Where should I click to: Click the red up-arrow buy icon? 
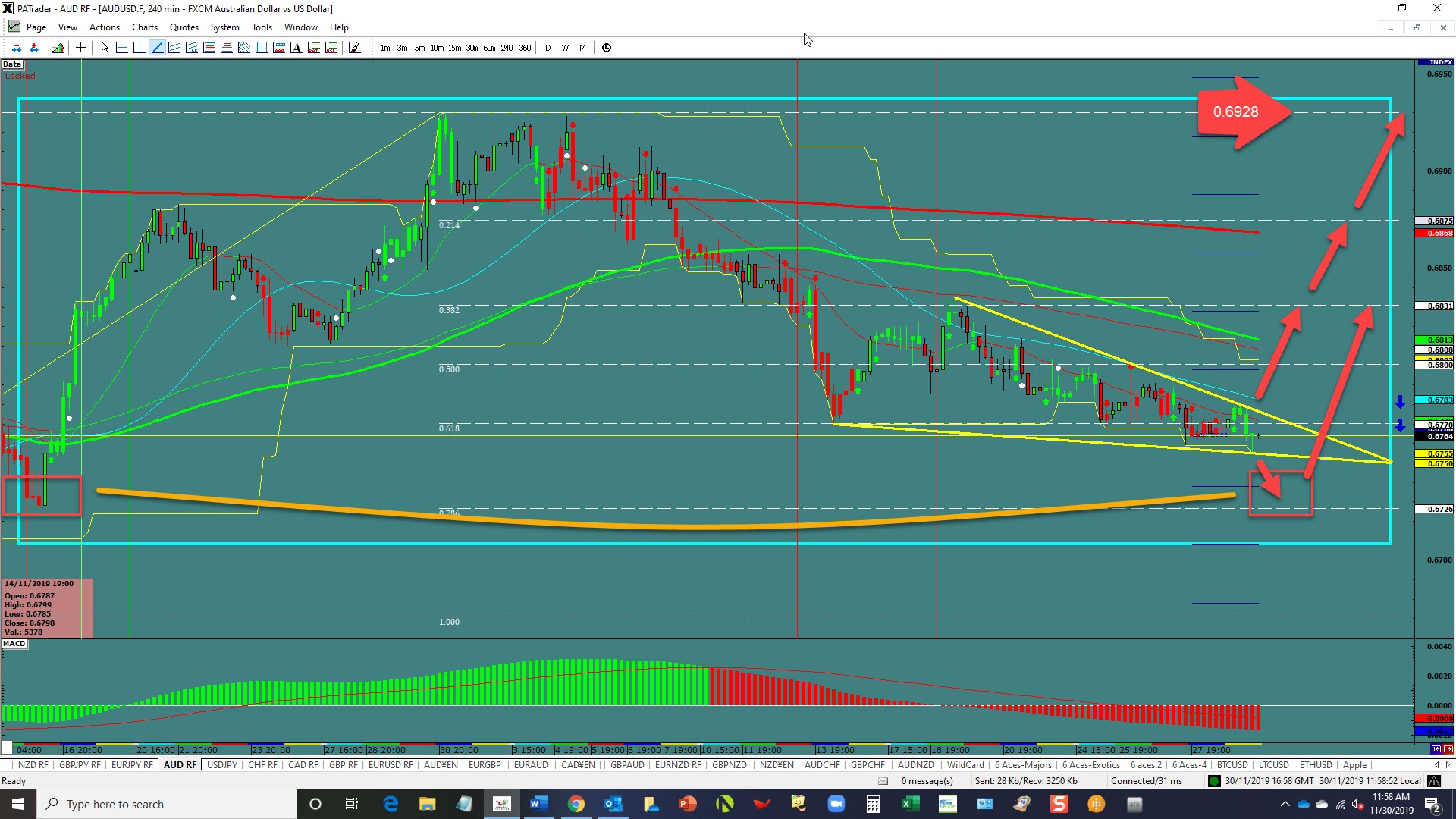pos(34,48)
